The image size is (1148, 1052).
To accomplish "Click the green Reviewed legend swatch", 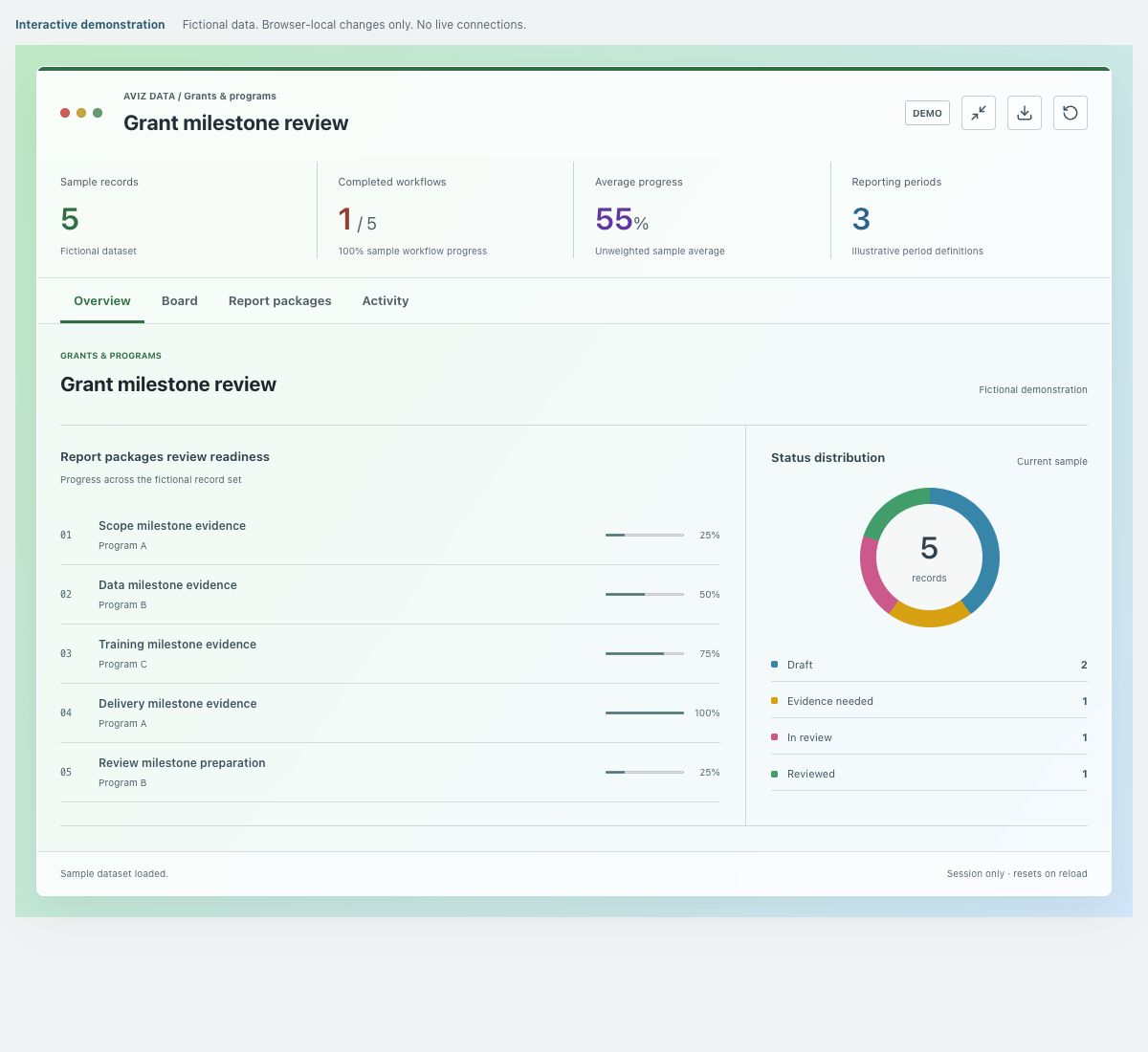I will [x=775, y=773].
